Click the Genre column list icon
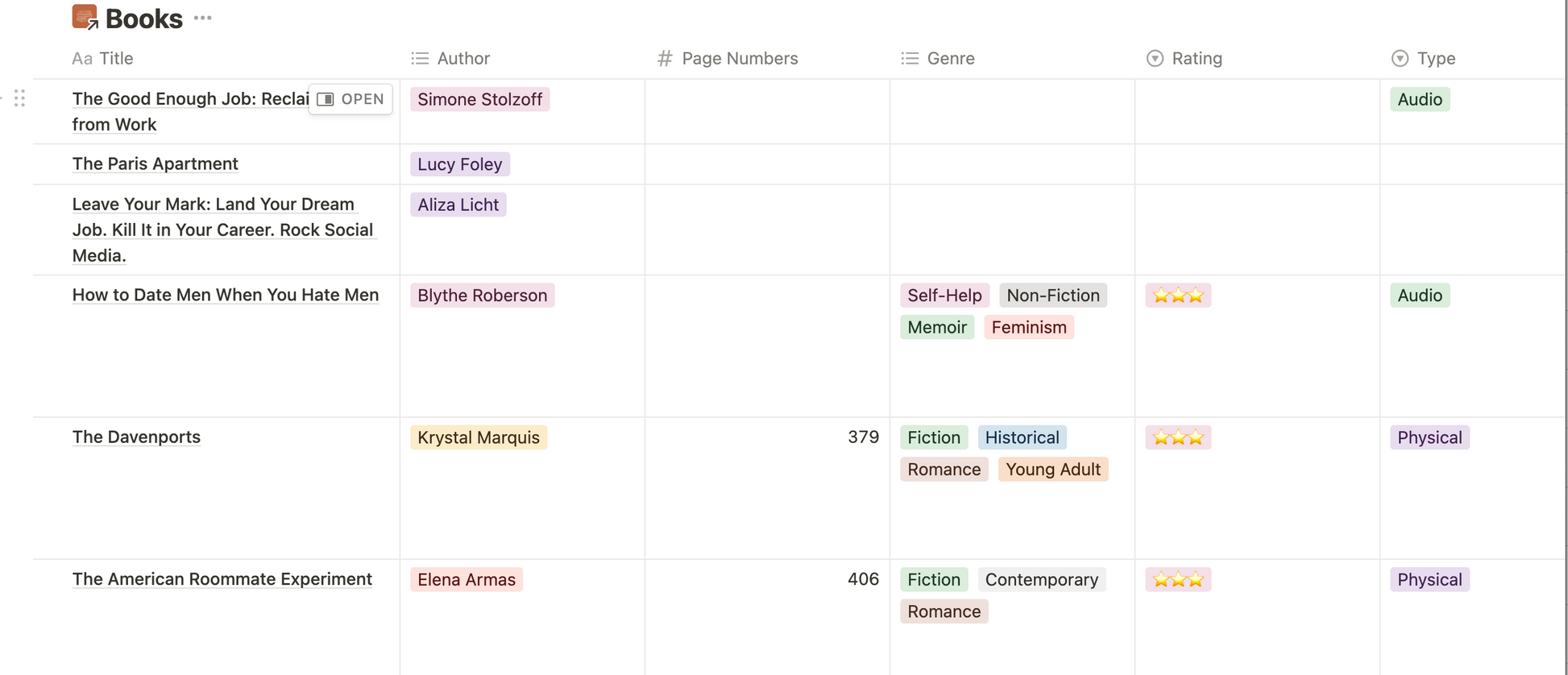This screenshot has height=675, width=1568. point(910,58)
